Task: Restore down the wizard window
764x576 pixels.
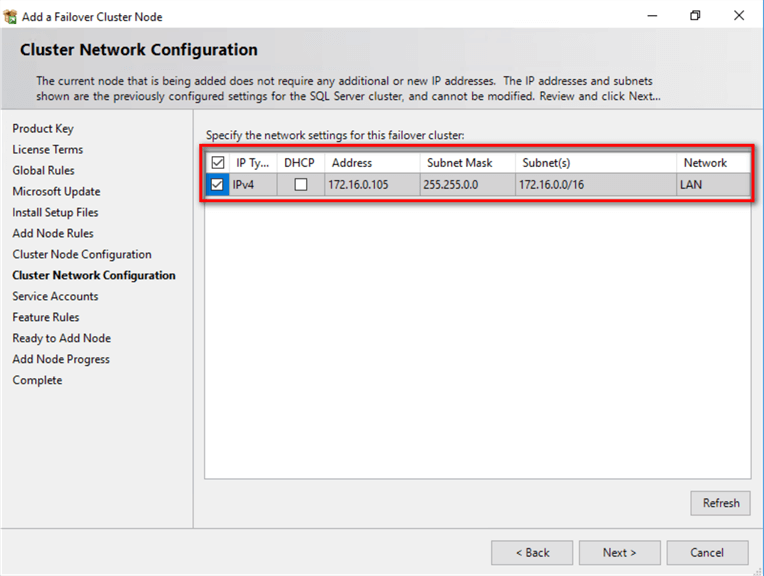Action: pos(695,16)
